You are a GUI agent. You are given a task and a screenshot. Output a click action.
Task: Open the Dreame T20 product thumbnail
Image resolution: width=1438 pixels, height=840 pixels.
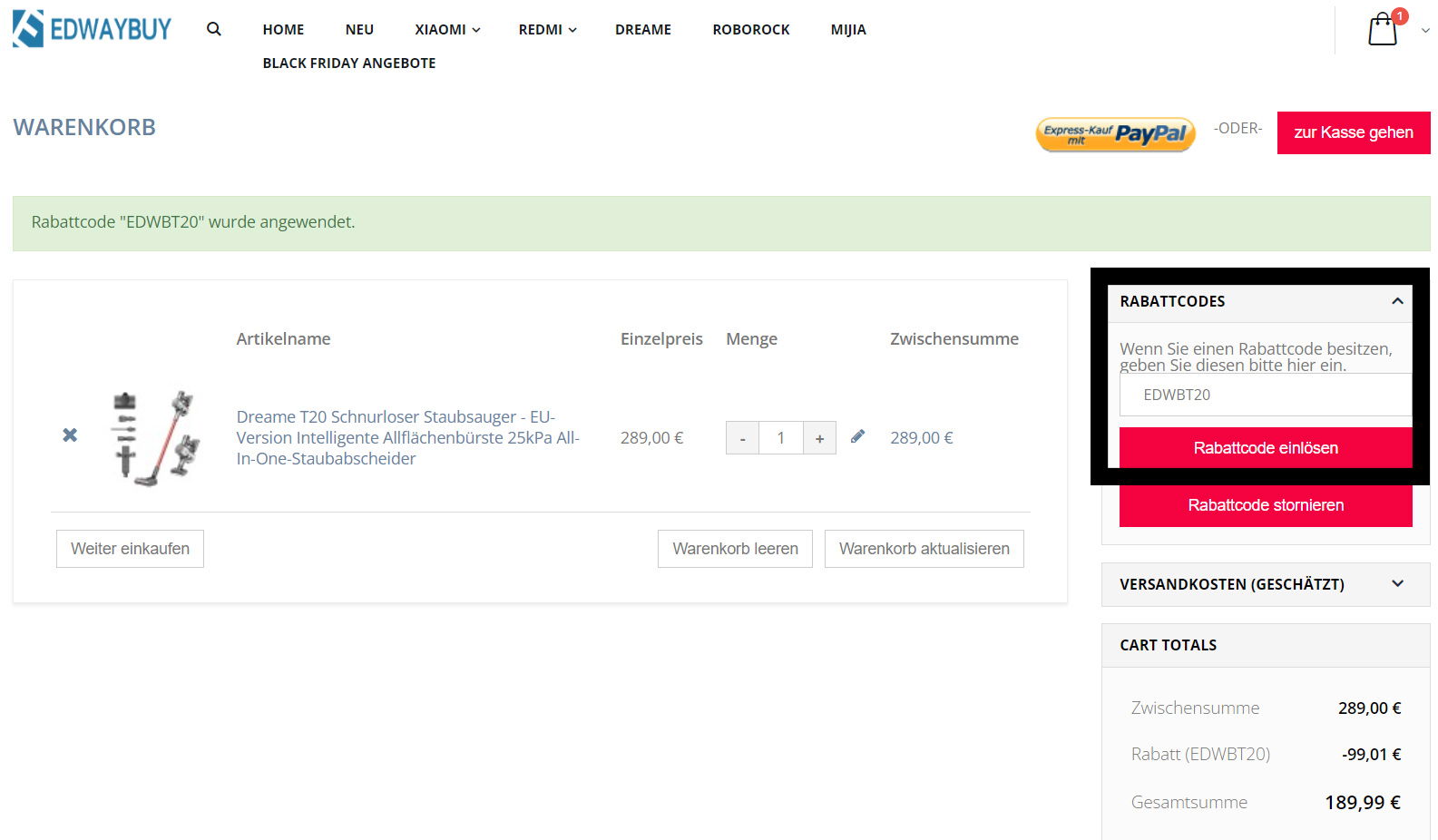[156, 438]
